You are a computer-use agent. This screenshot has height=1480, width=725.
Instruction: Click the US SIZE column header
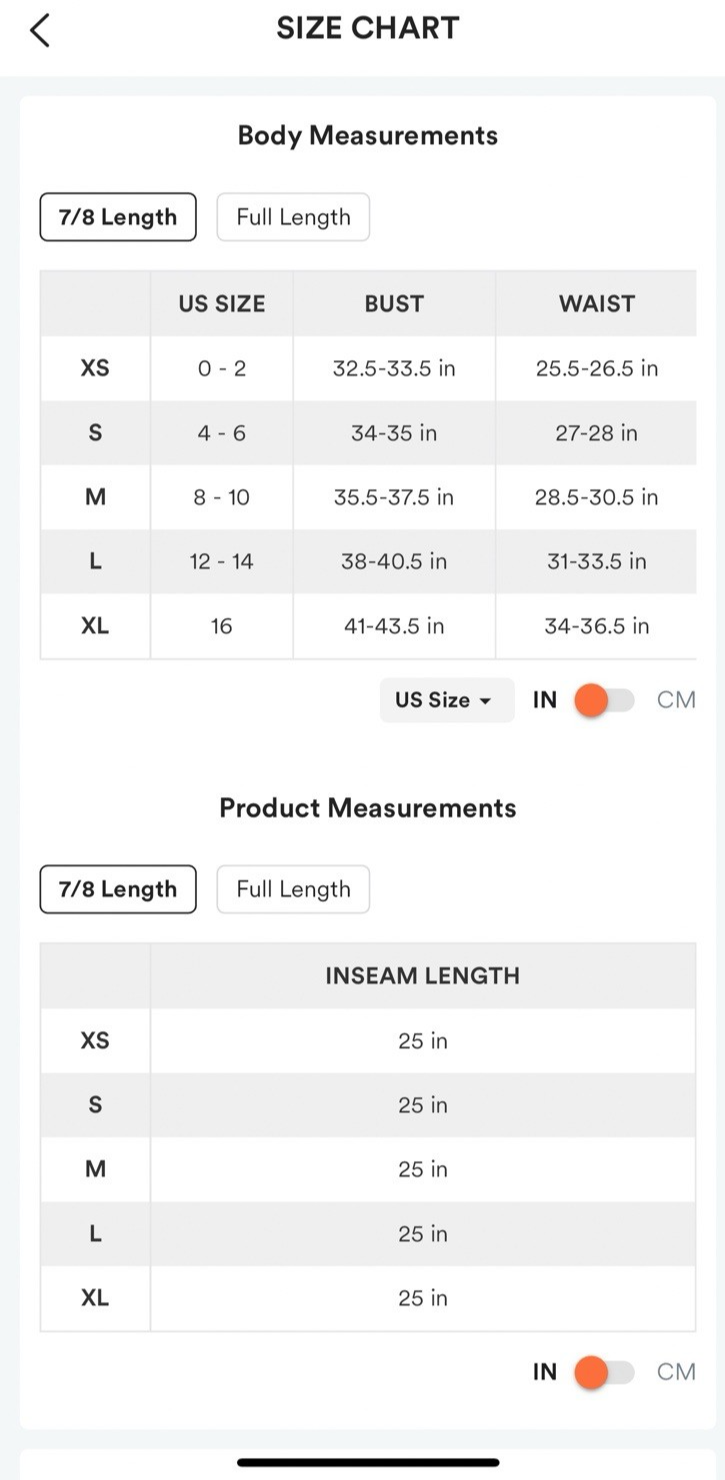click(x=222, y=303)
